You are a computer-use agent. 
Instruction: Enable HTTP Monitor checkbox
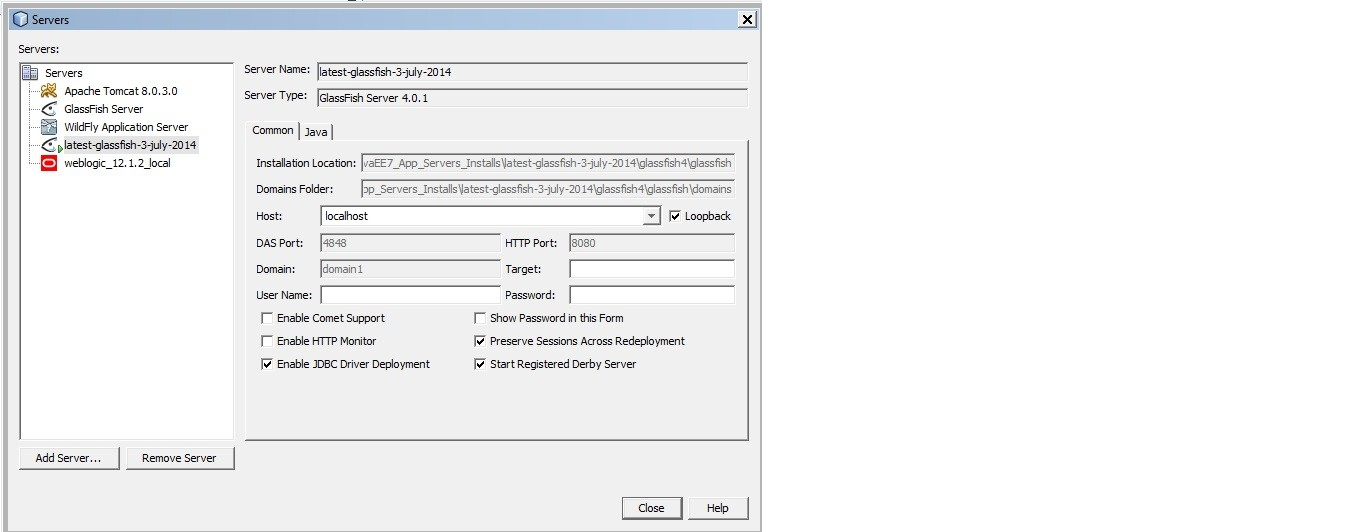tap(267, 341)
